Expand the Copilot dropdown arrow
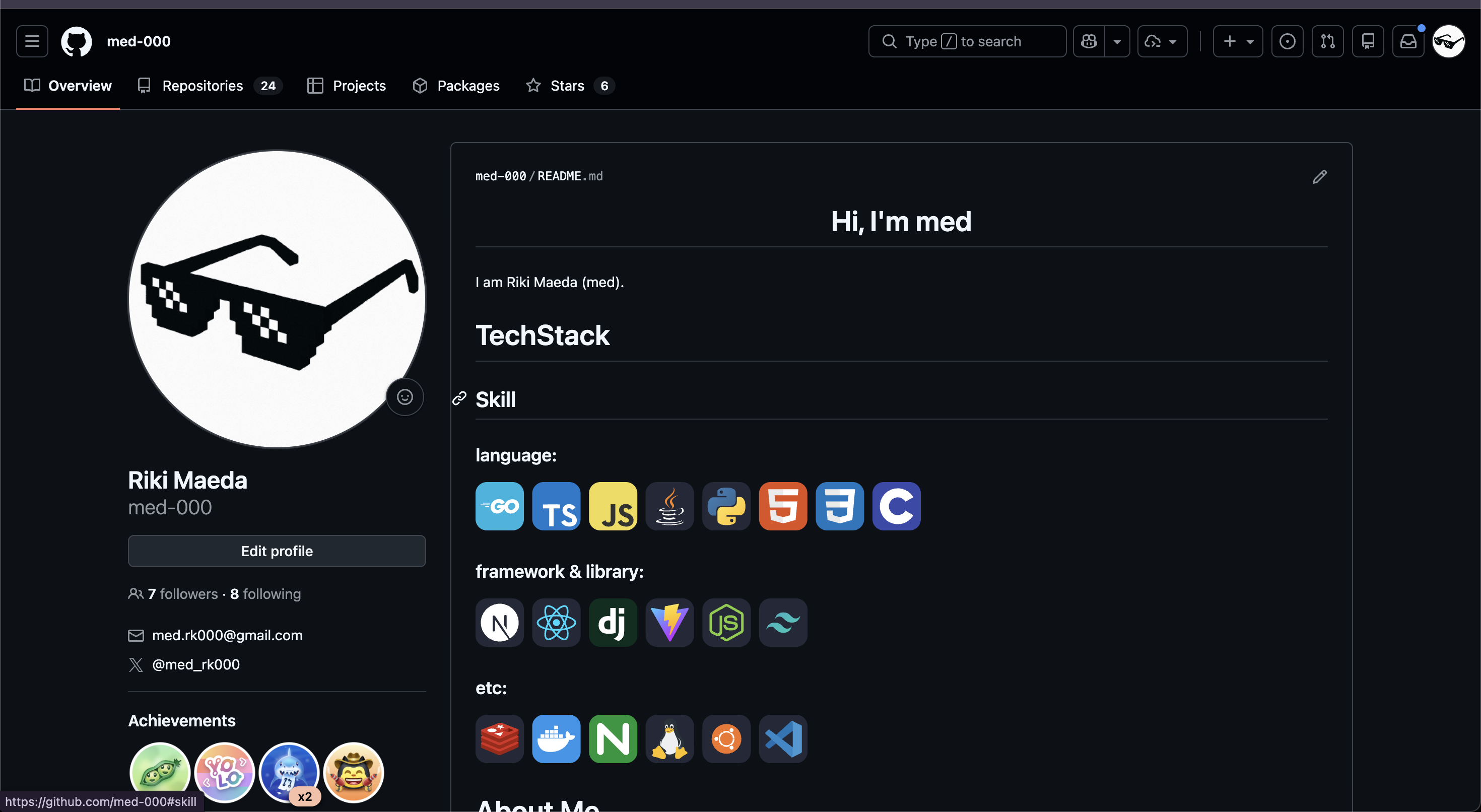Image resolution: width=1481 pixels, height=812 pixels. [x=1117, y=41]
